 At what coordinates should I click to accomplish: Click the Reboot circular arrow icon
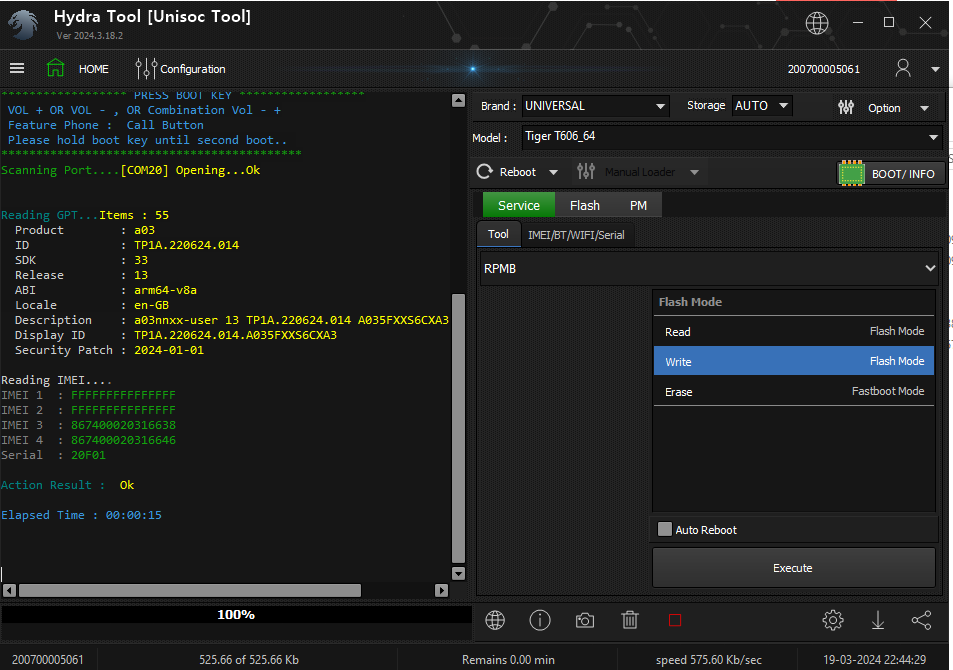coord(484,171)
